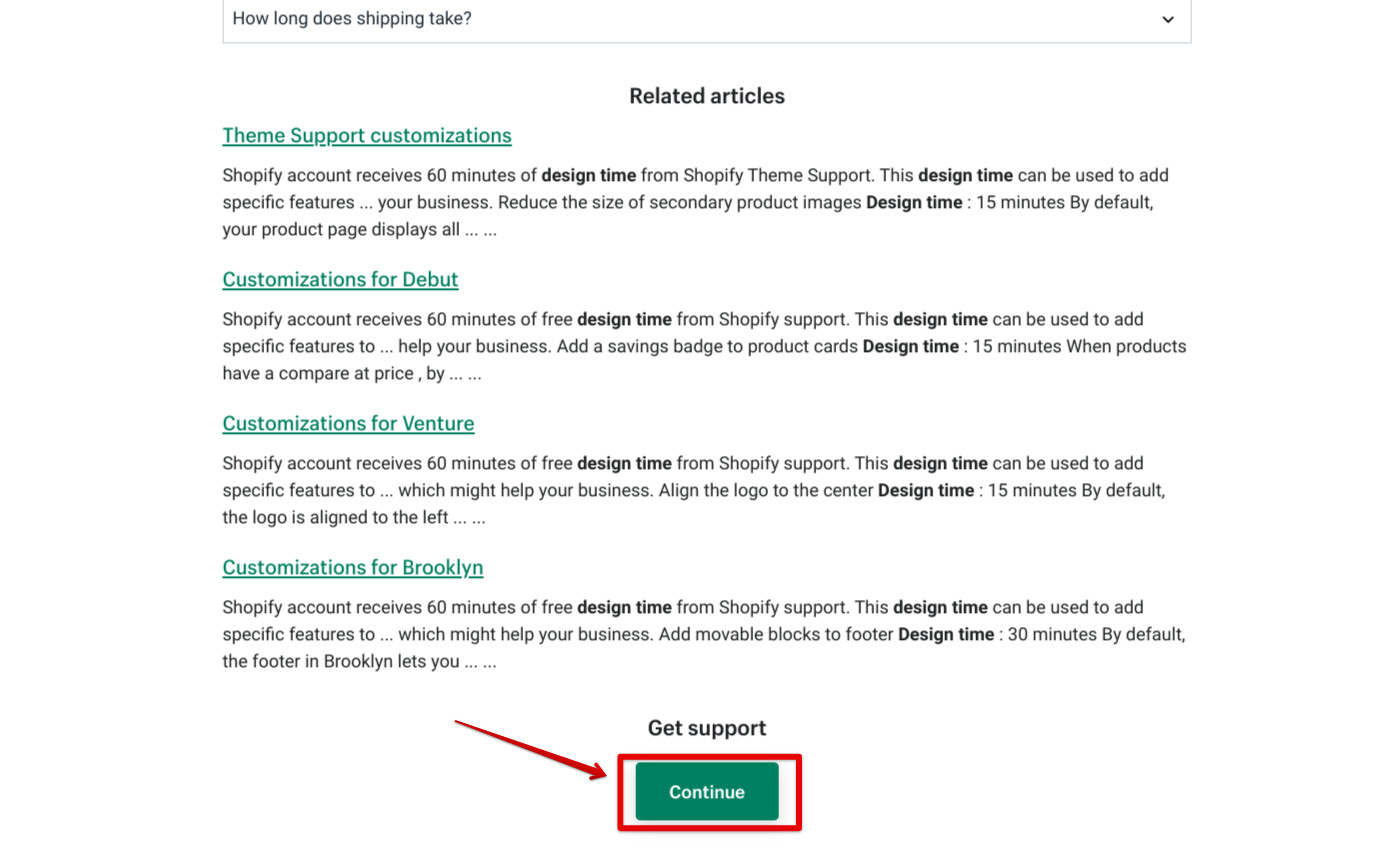Open the Customizations for Debut link
The height and width of the screenshot is (849, 1394).
coord(340,279)
